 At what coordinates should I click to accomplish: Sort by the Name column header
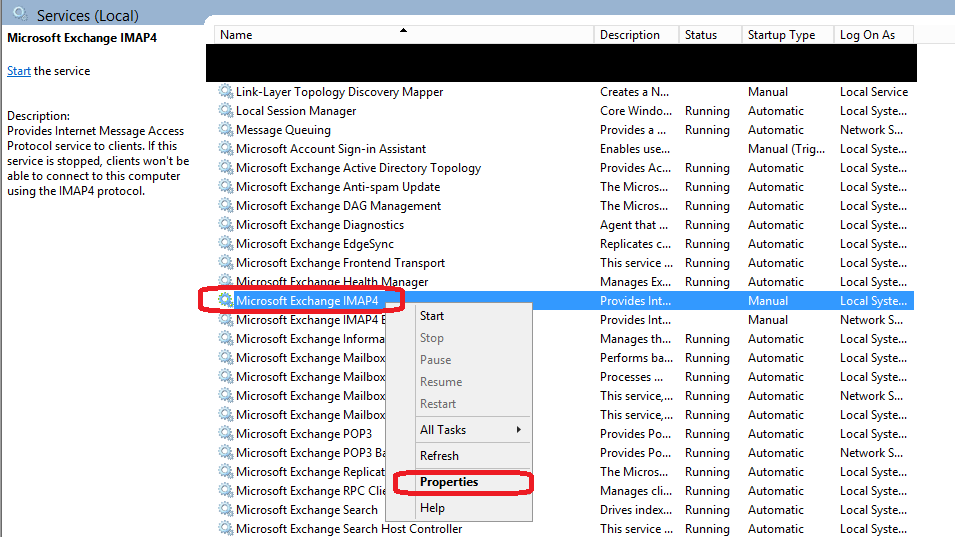pyautogui.click(x=404, y=35)
